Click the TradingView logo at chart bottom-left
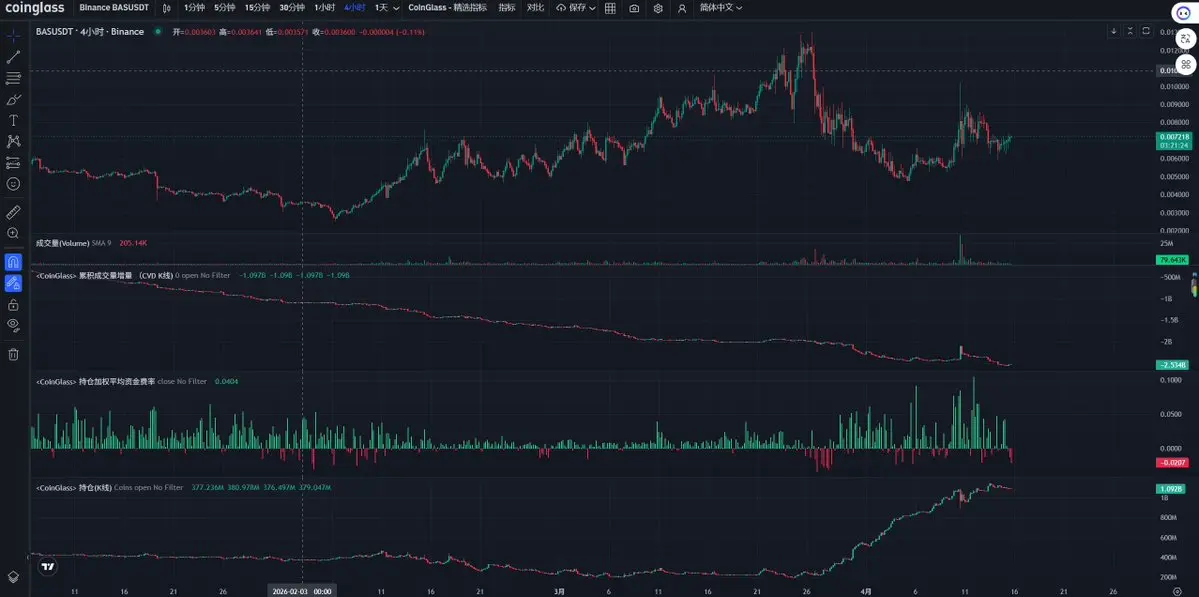 click(48, 566)
